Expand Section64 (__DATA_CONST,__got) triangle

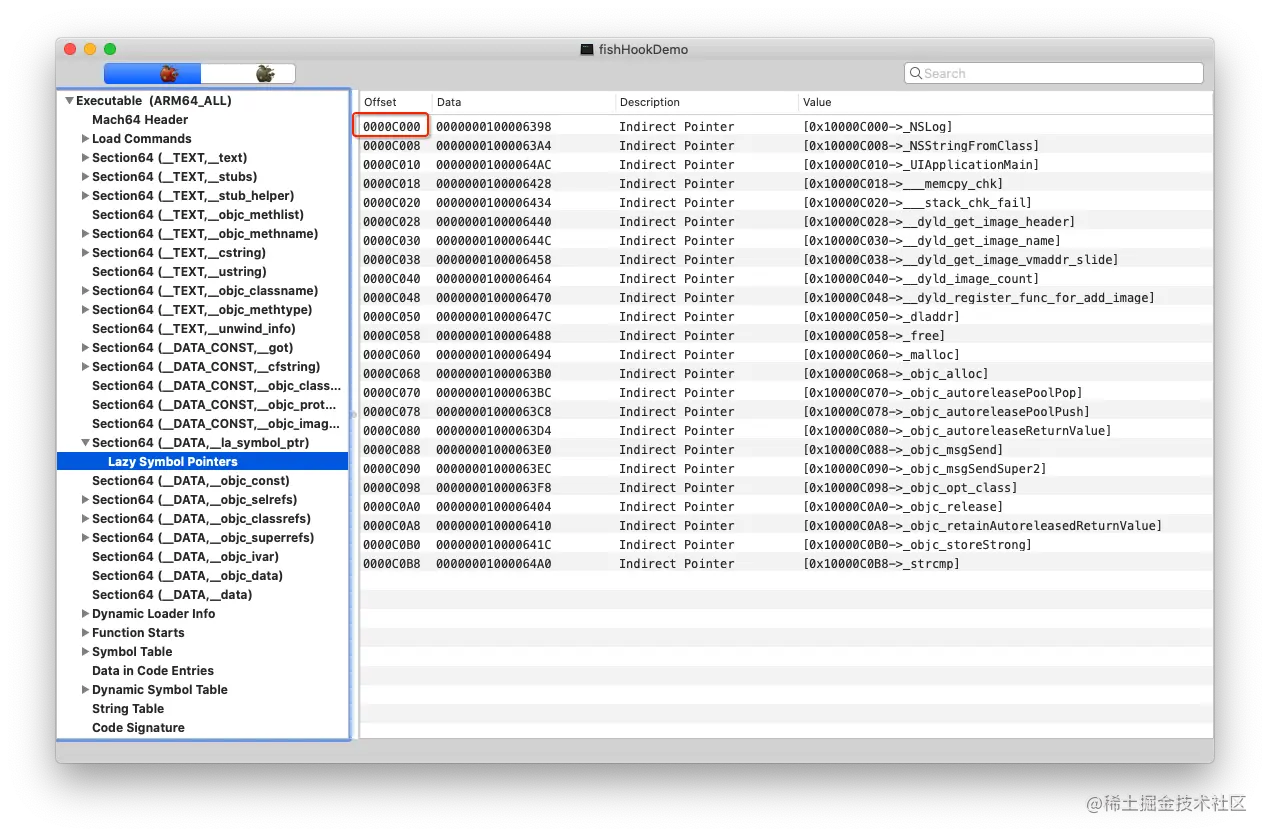tap(85, 348)
